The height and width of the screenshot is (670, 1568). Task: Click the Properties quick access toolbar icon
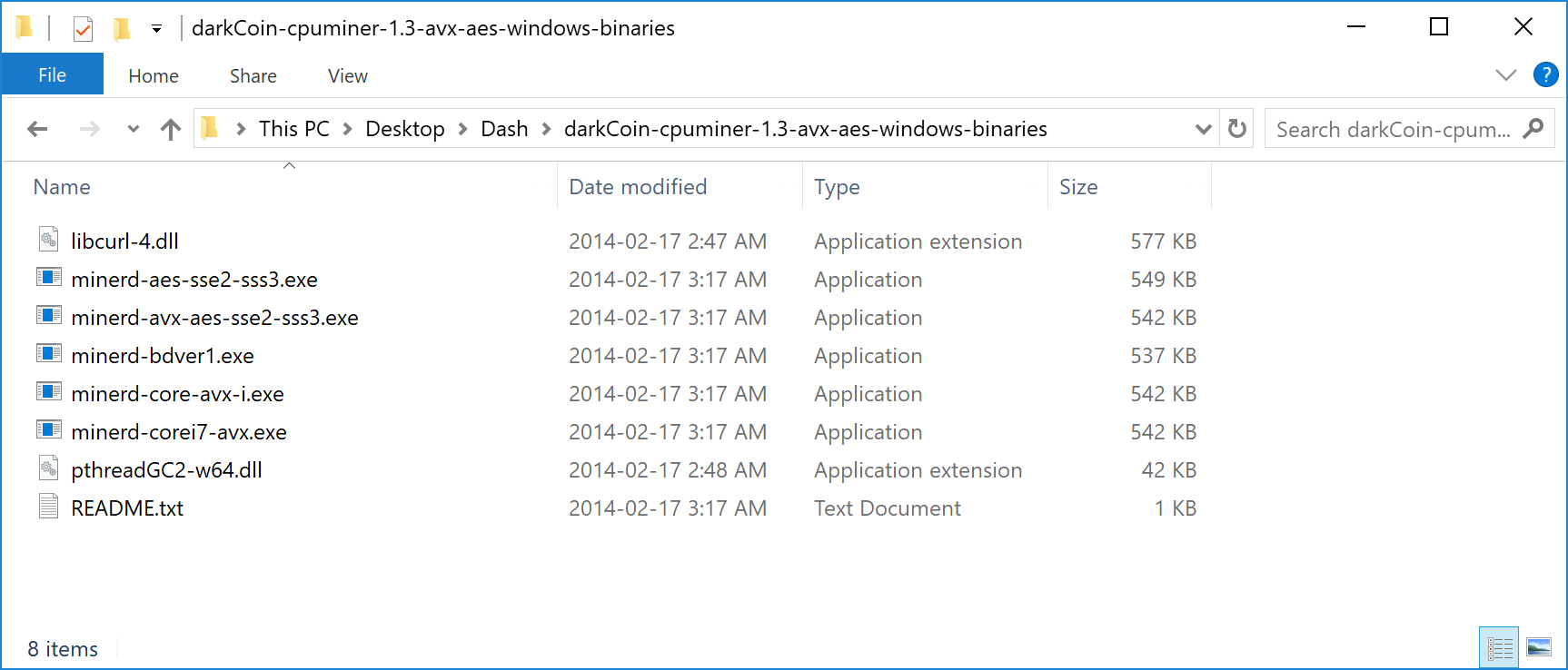coord(83,29)
